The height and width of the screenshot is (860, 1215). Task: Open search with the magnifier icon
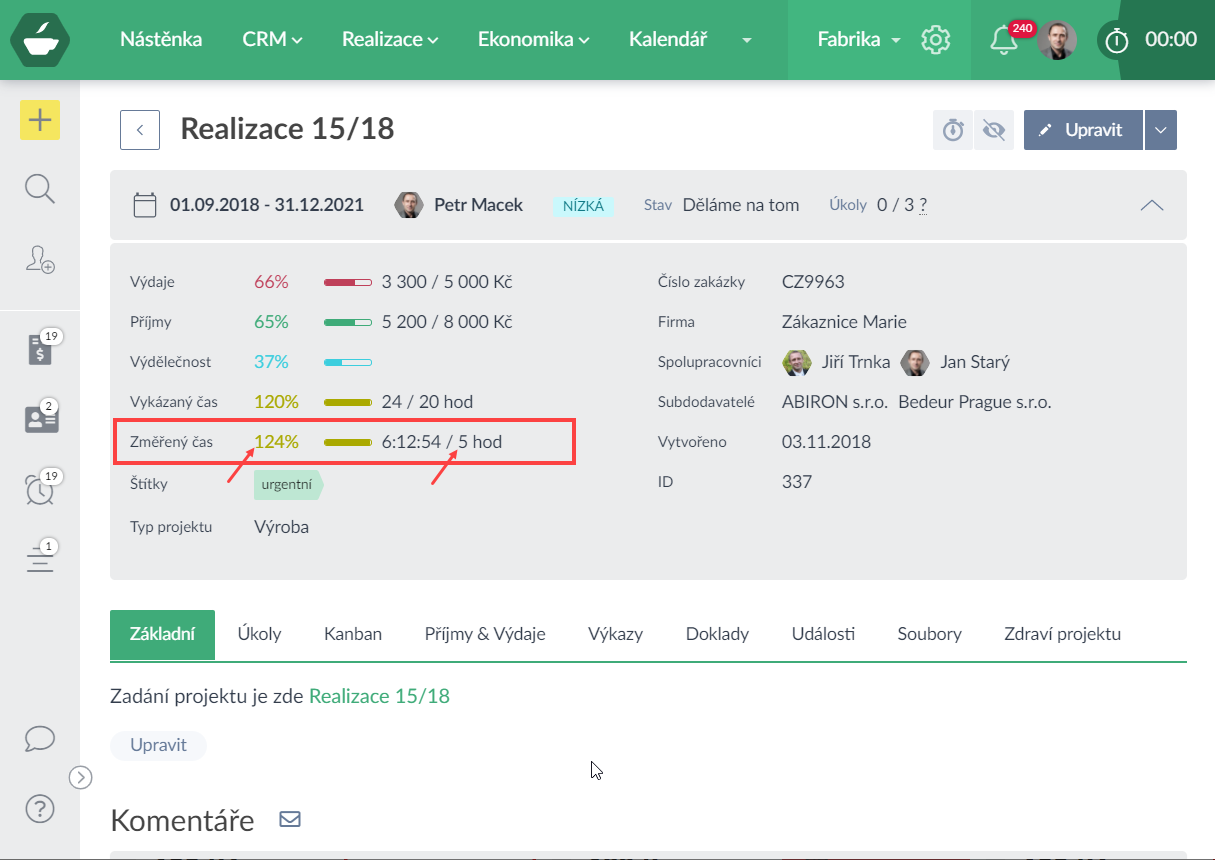coord(40,188)
